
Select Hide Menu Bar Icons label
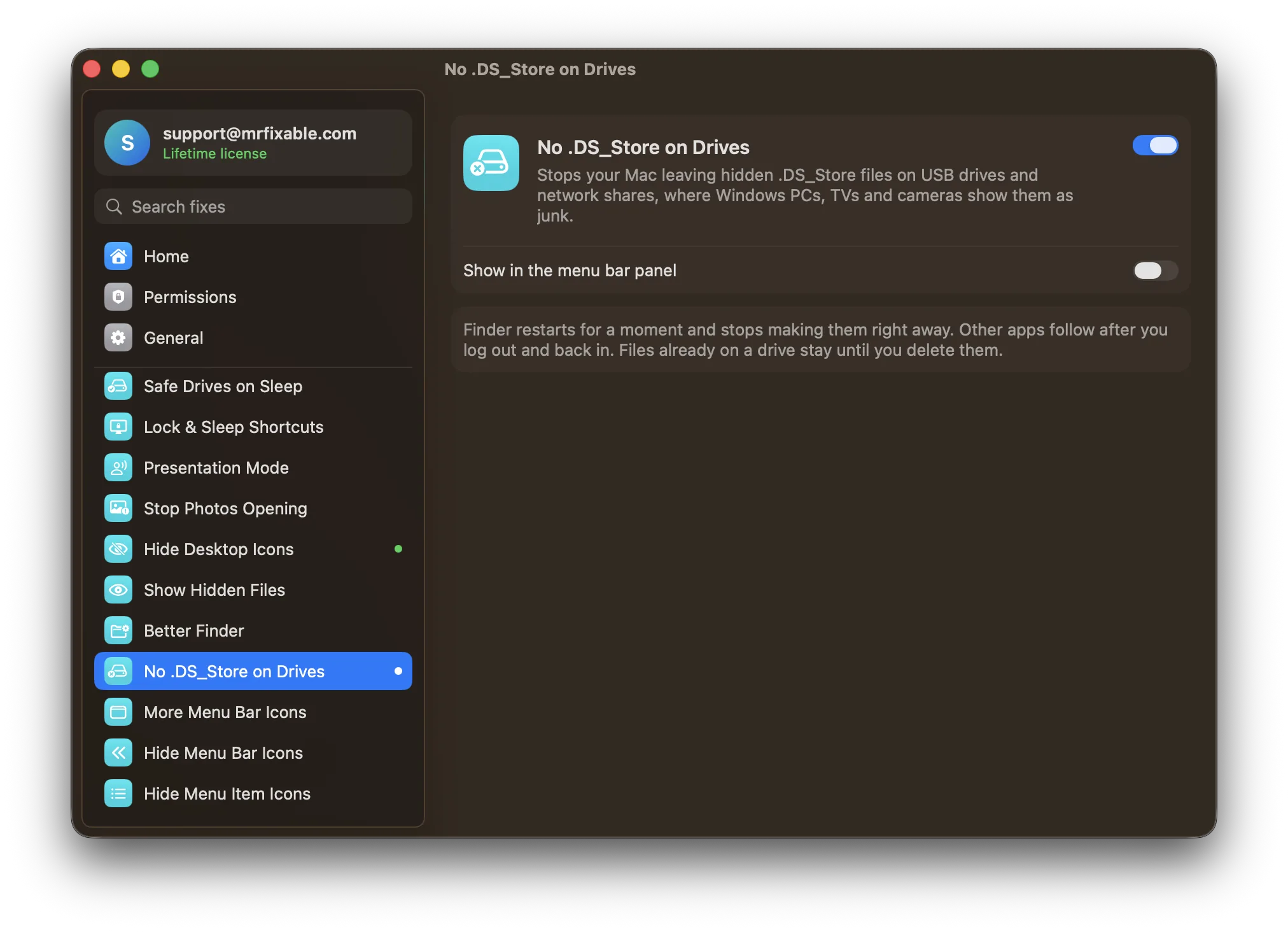[223, 752]
